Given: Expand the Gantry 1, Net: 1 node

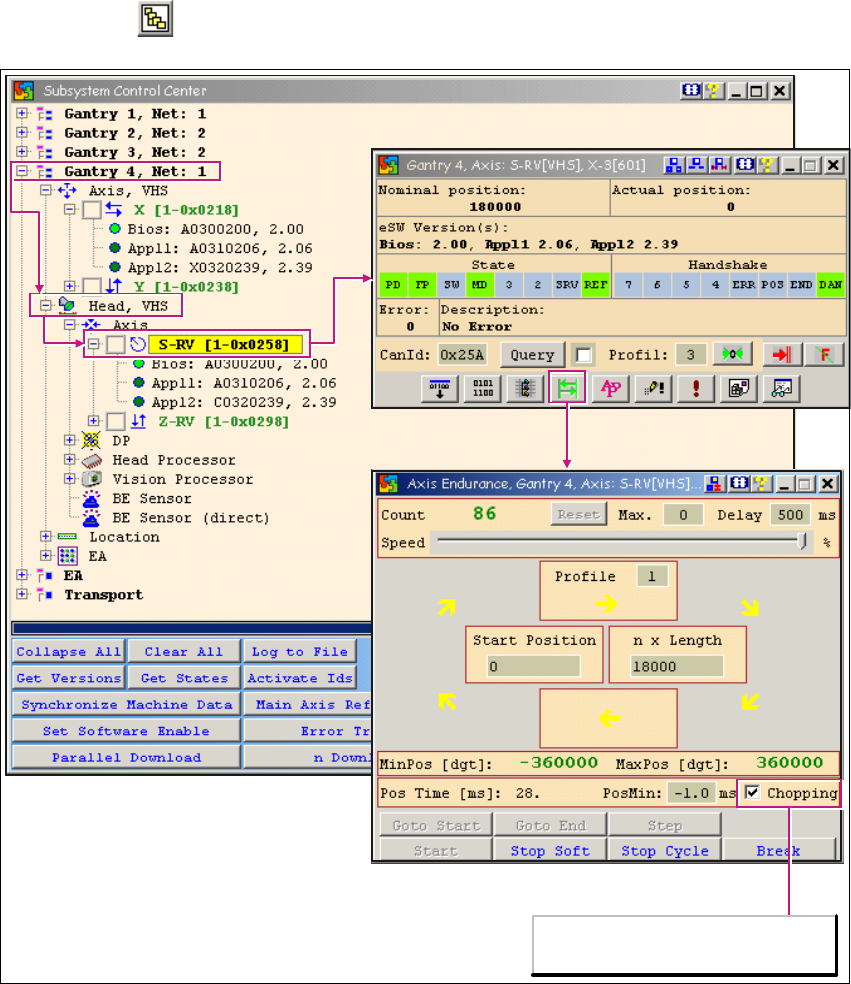Looking at the screenshot, I should click(23, 114).
